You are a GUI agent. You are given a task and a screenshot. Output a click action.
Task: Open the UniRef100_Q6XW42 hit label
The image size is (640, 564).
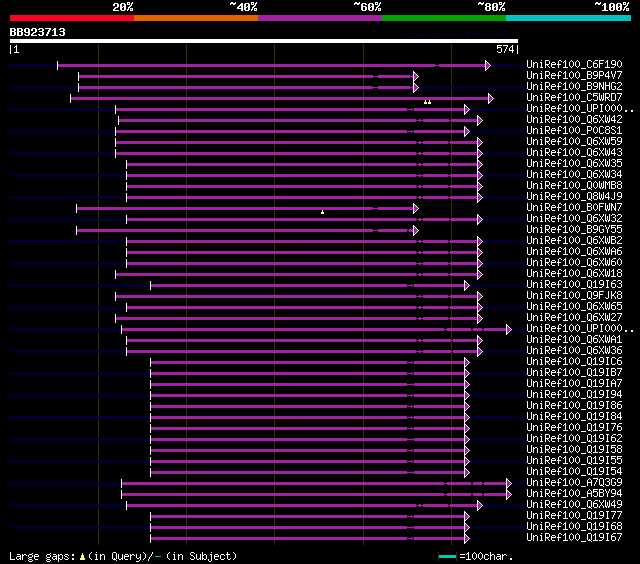(574, 120)
